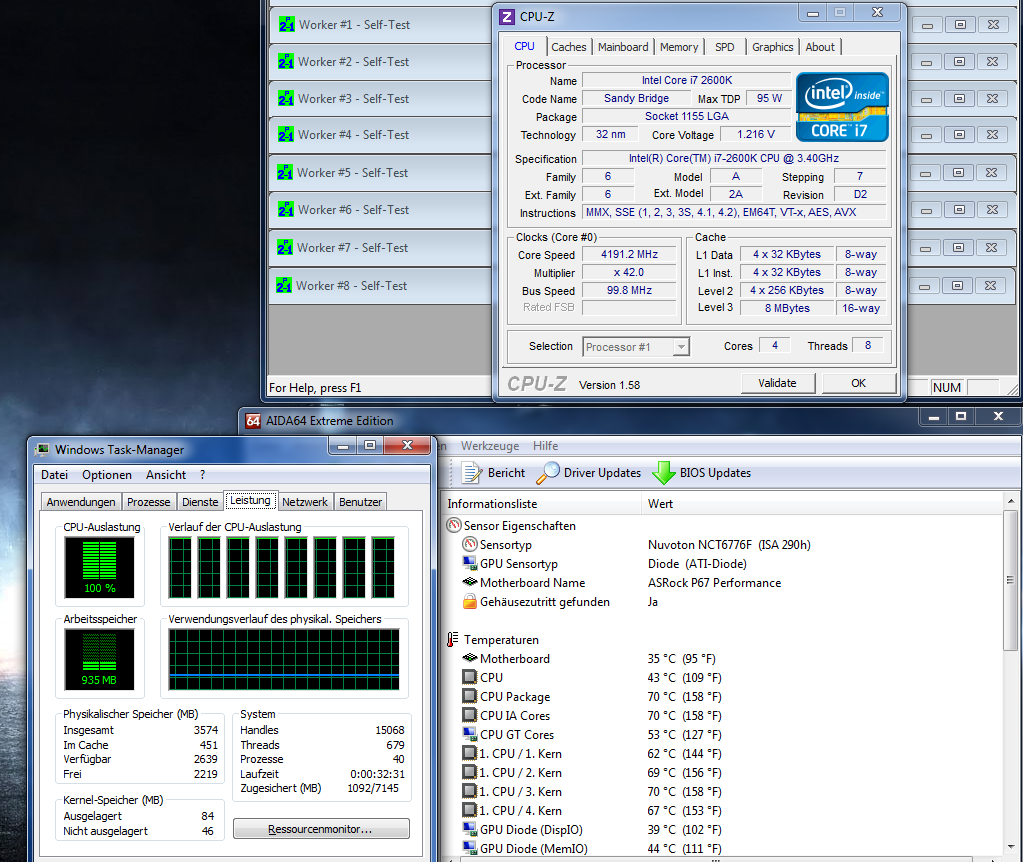Click the GPU Diode (DispIO) icon

[x=470, y=829]
